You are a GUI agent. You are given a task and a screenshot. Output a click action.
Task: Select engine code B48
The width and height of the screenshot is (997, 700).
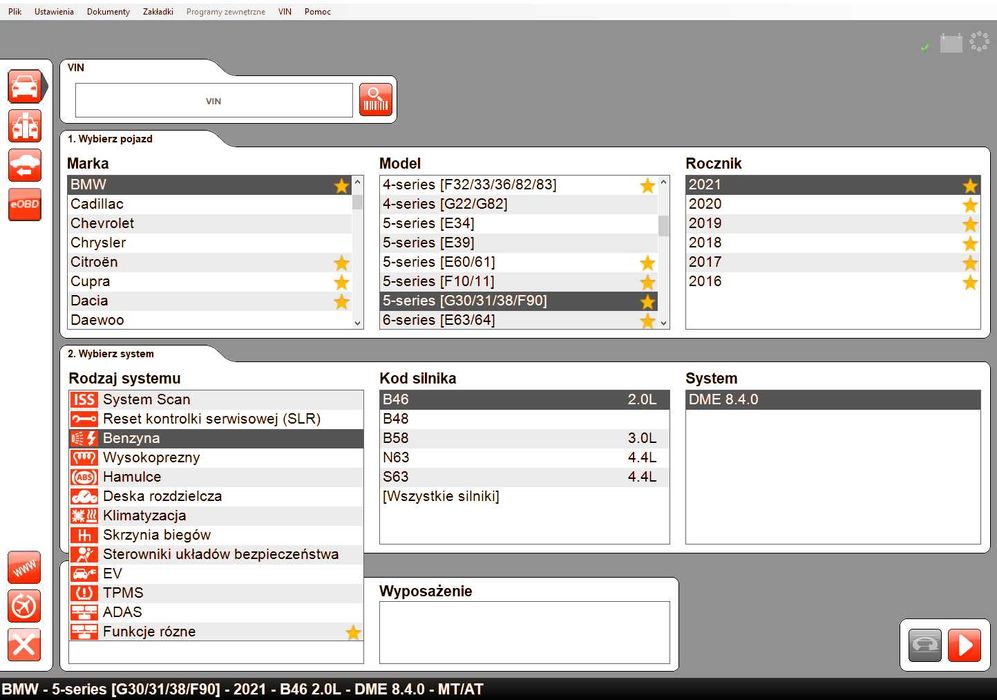click(525, 418)
